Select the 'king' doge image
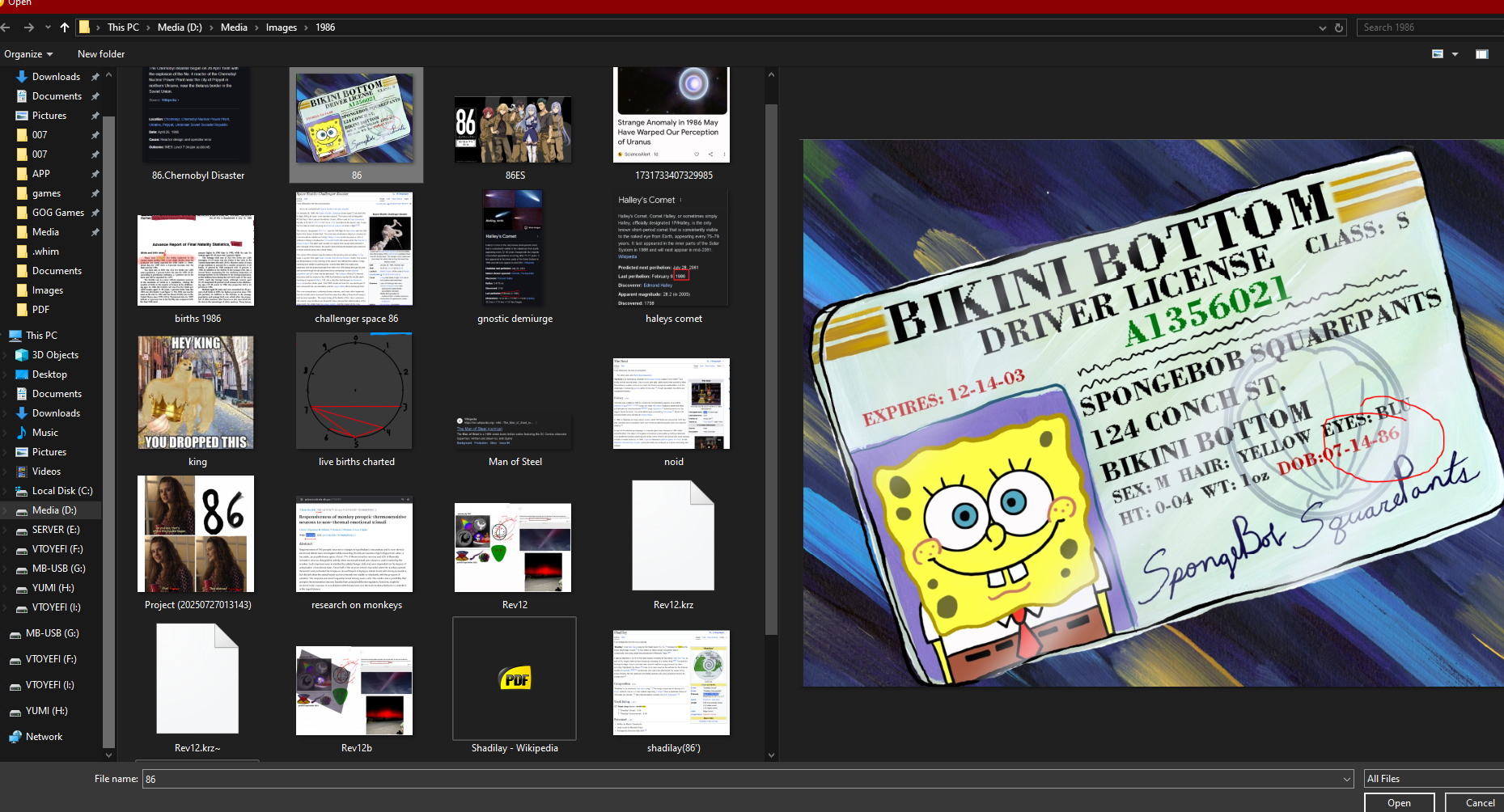 click(198, 401)
